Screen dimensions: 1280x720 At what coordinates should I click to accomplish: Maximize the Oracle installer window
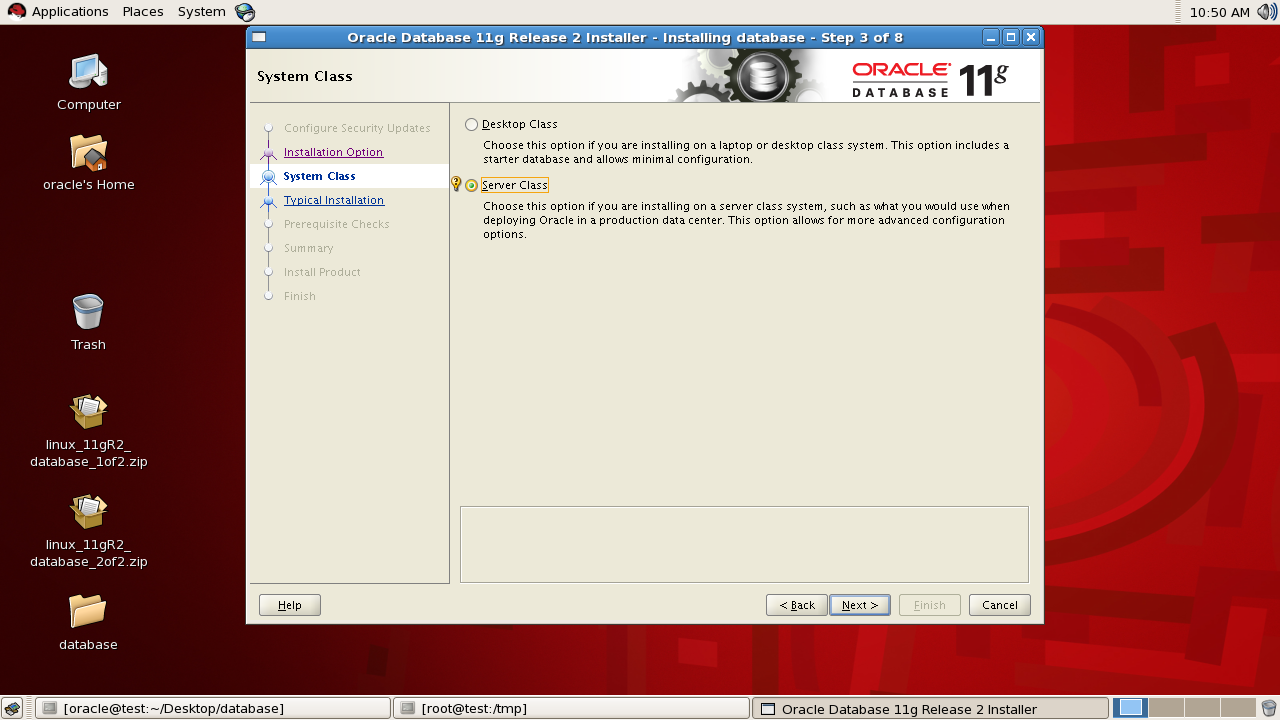[1011, 37]
